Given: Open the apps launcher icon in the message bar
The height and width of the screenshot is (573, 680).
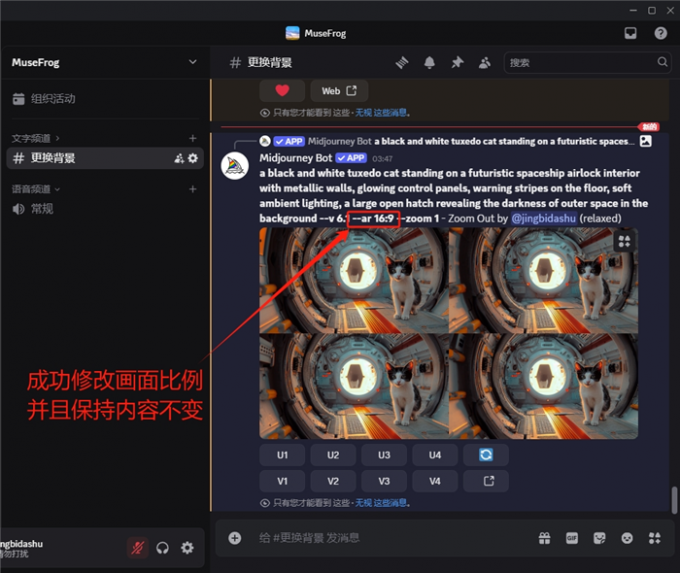Looking at the screenshot, I should (x=654, y=538).
